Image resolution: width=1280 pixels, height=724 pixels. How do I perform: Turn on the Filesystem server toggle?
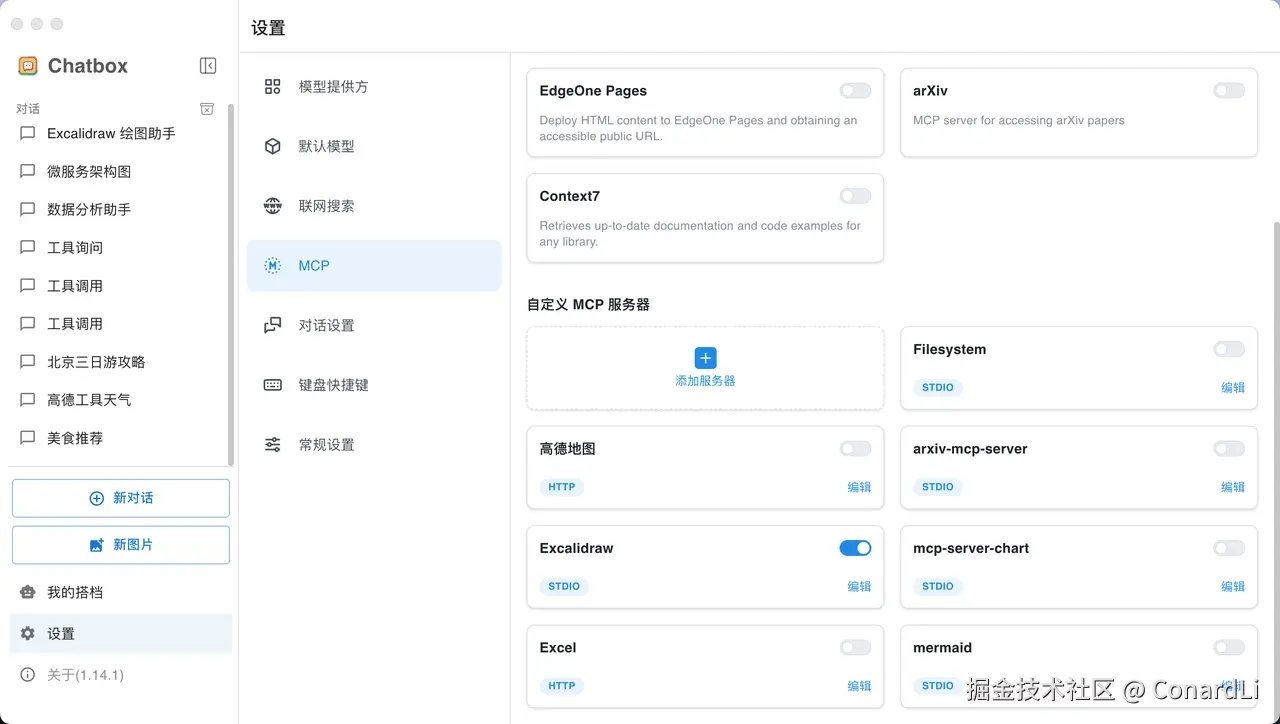point(1229,349)
